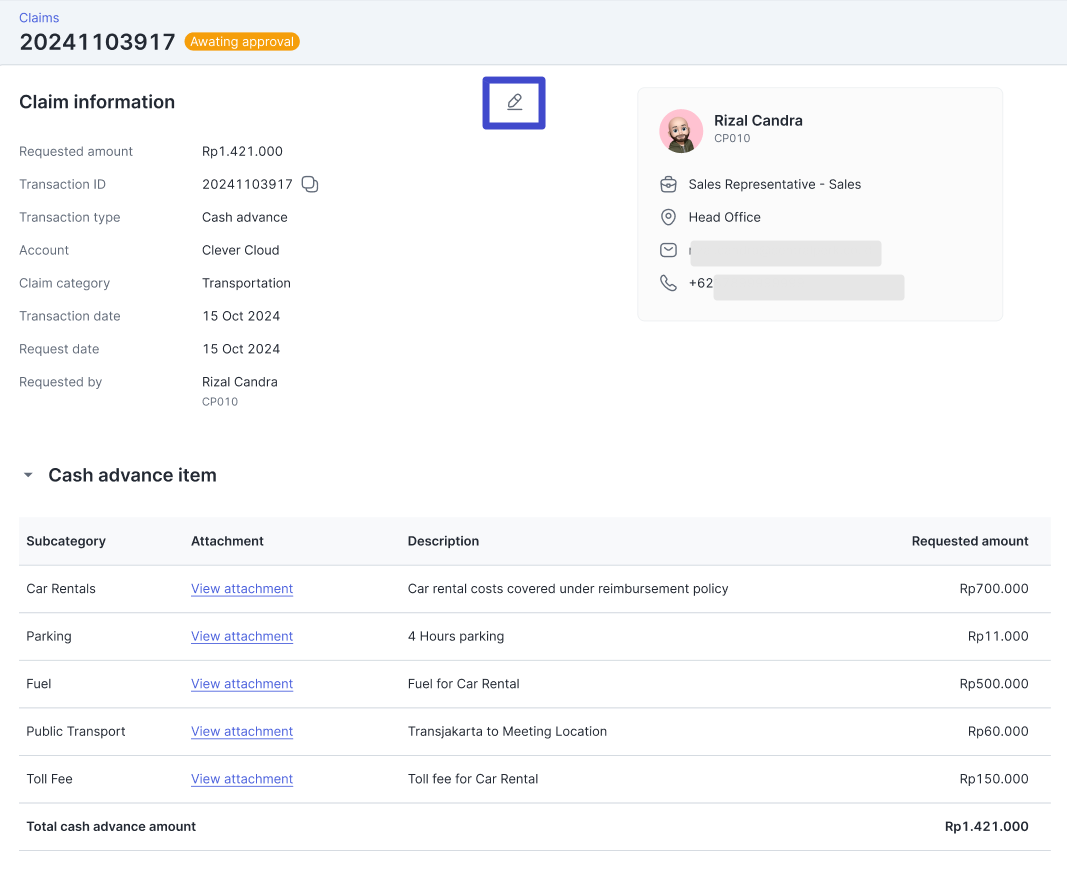This screenshot has width=1067, height=874.
Task: Click the phone icon in employee card
Action: coord(668,283)
